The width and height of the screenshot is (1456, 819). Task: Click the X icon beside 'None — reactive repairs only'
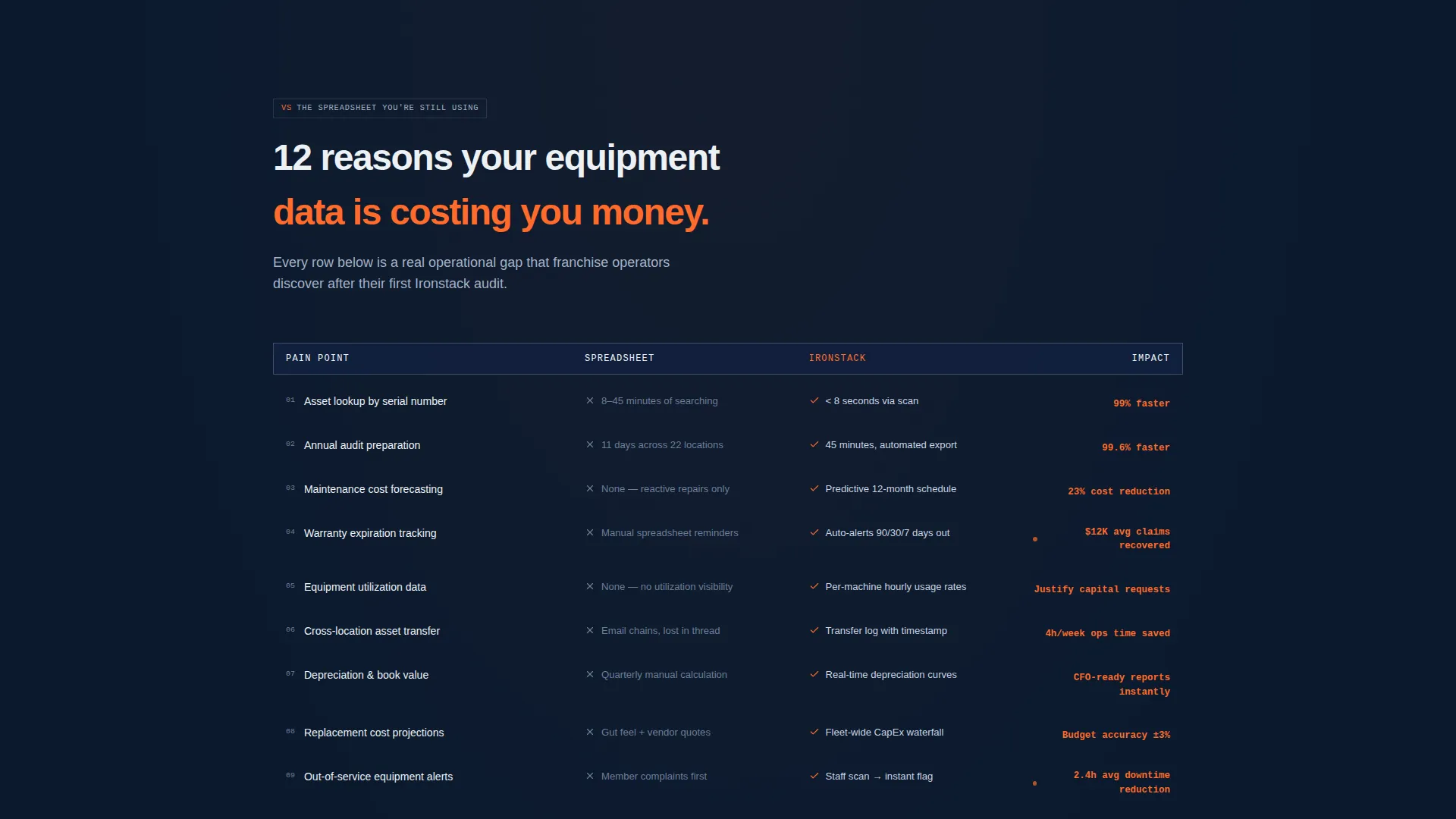pos(590,488)
